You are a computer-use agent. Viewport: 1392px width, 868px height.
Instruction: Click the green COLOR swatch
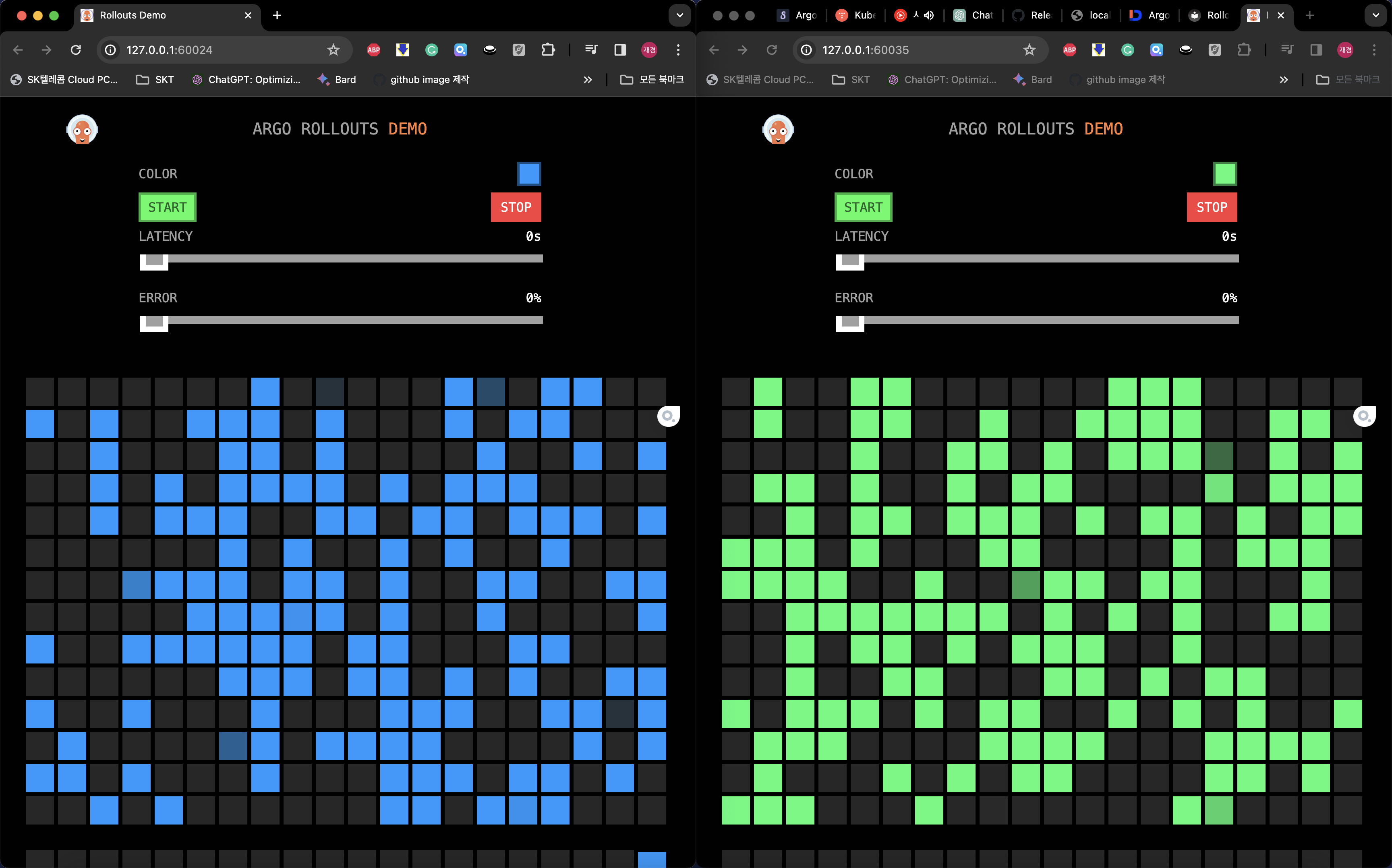[1225, 174]
